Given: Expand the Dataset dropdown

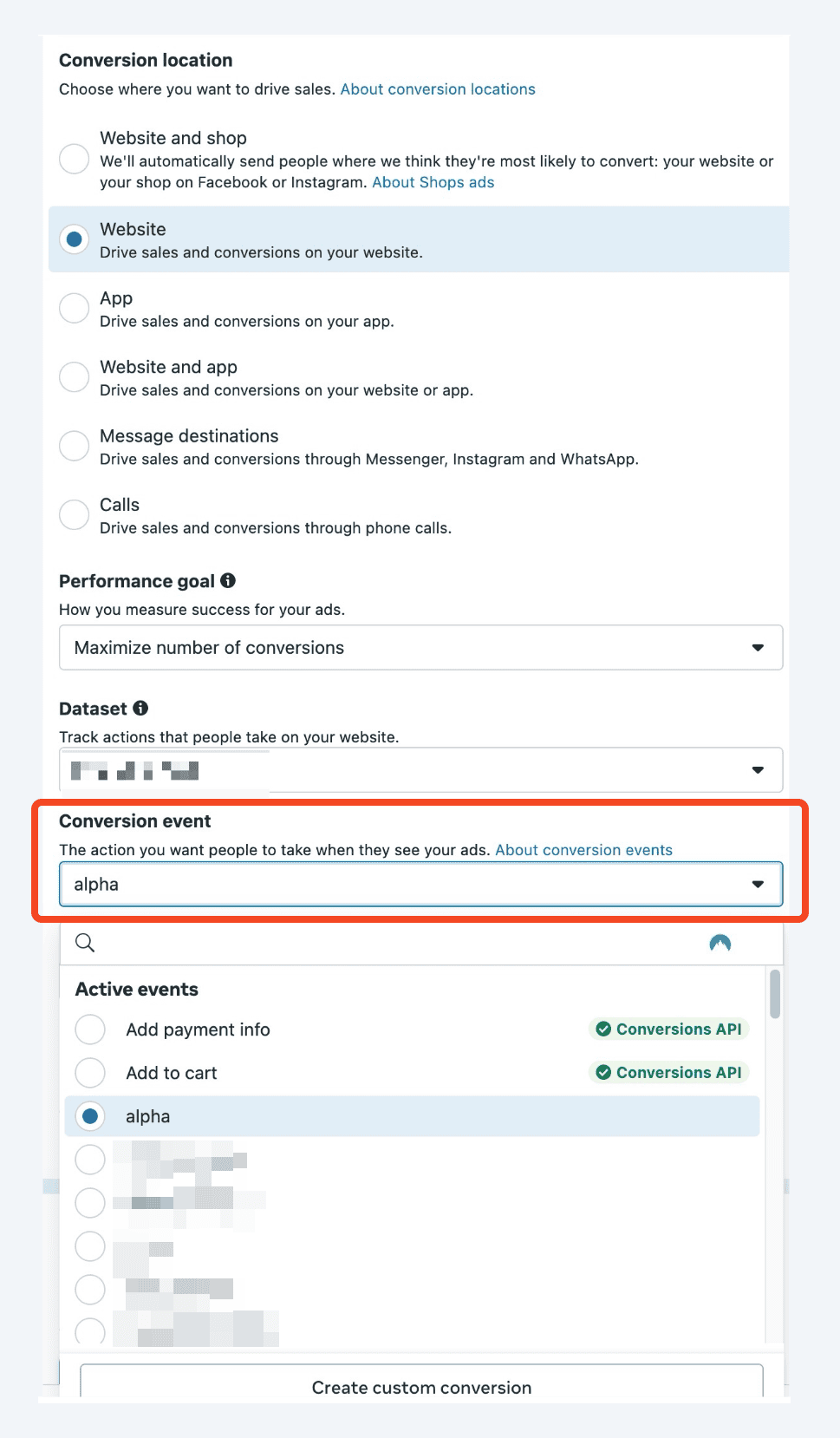Looking at the screenshot, I should click(x=420, y=770).
